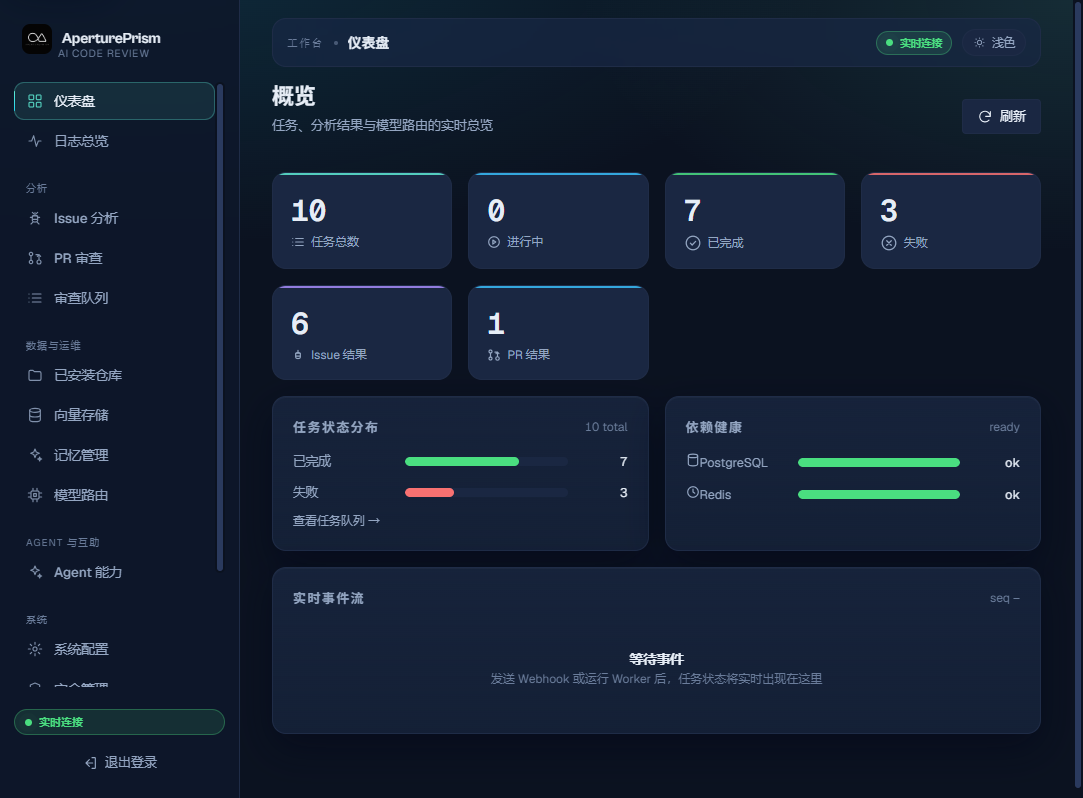Screen dimensions: 1083x798
Task: Click the check-circle icon on the 已完成 card
Action: click(693, 243)
